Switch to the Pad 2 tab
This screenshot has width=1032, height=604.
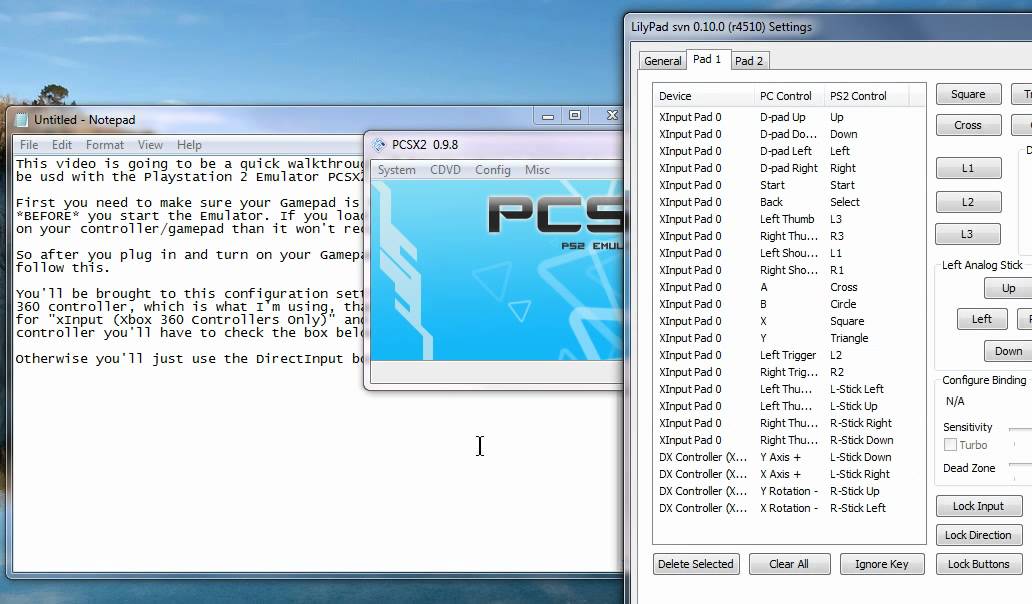coord(749,61)
